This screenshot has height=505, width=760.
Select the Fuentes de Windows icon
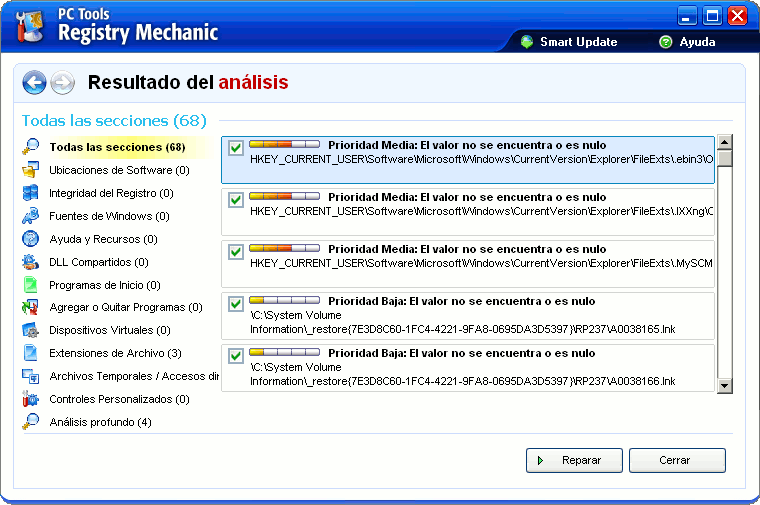coord(31,216)
